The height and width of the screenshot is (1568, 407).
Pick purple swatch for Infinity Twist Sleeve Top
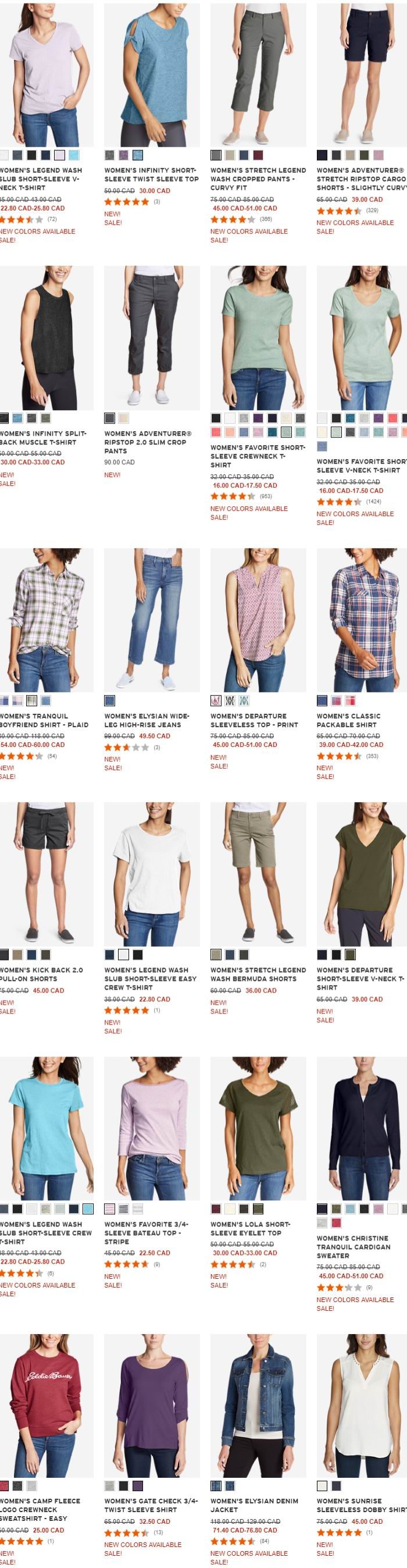[123, 155]
